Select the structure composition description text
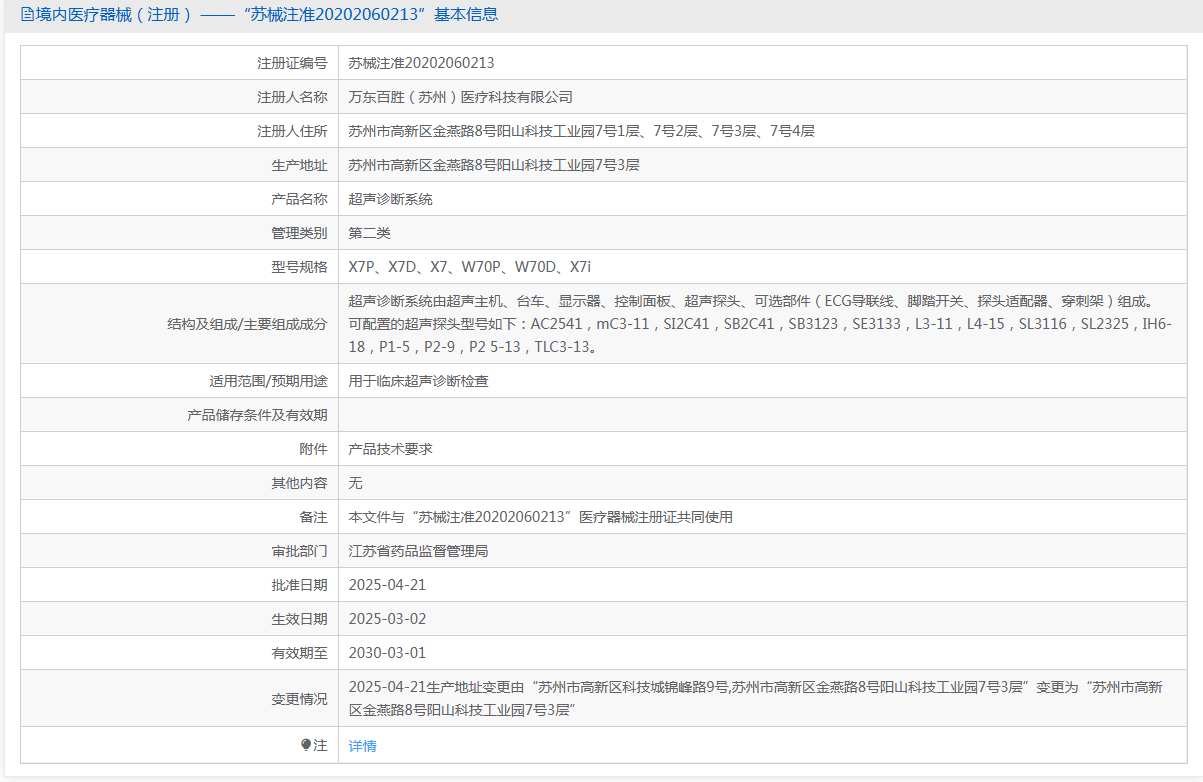The image size is (1203, 782). [x=760, y=324]
